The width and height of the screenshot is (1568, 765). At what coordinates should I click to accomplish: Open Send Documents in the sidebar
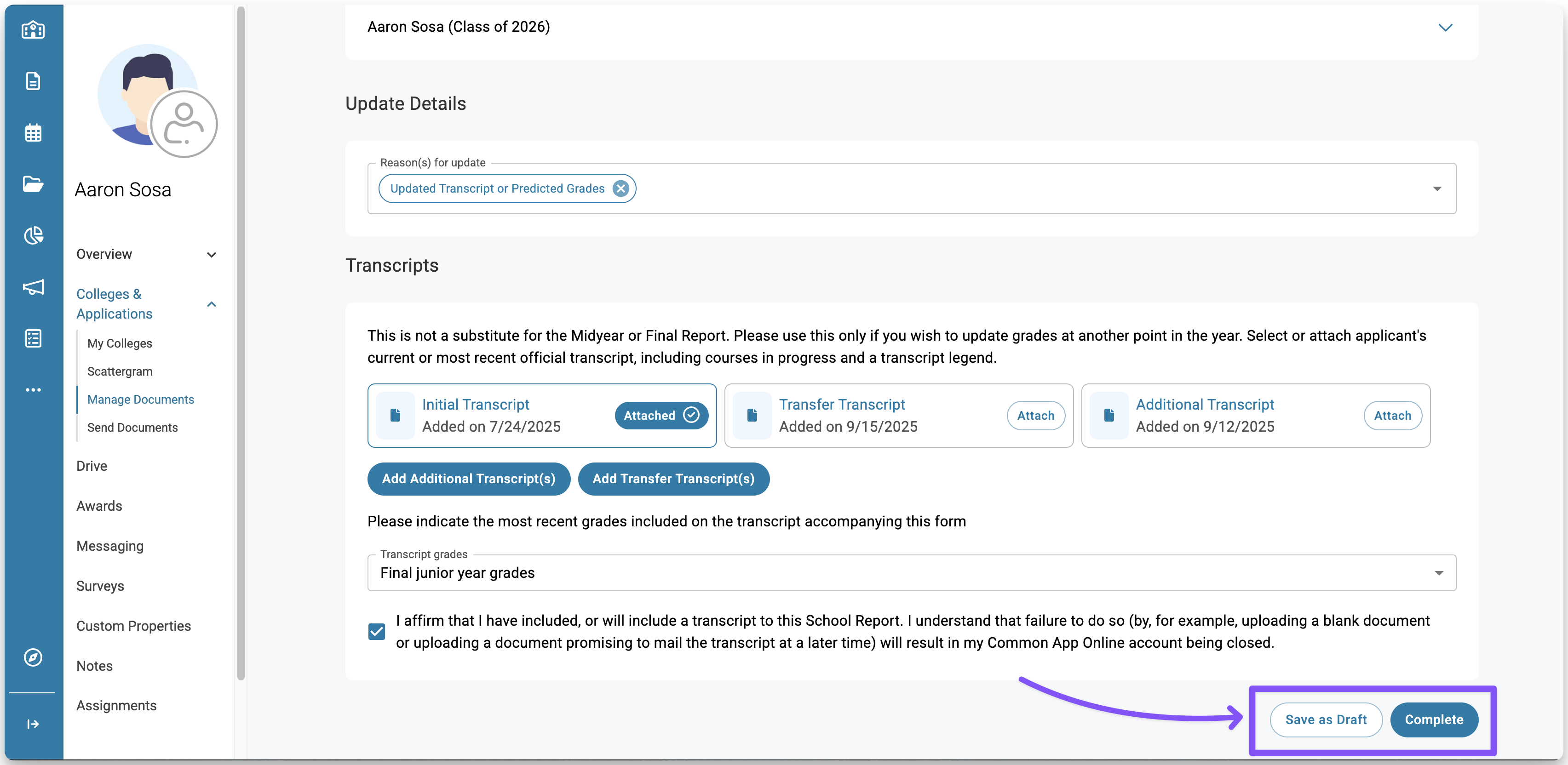pos(132,427)
